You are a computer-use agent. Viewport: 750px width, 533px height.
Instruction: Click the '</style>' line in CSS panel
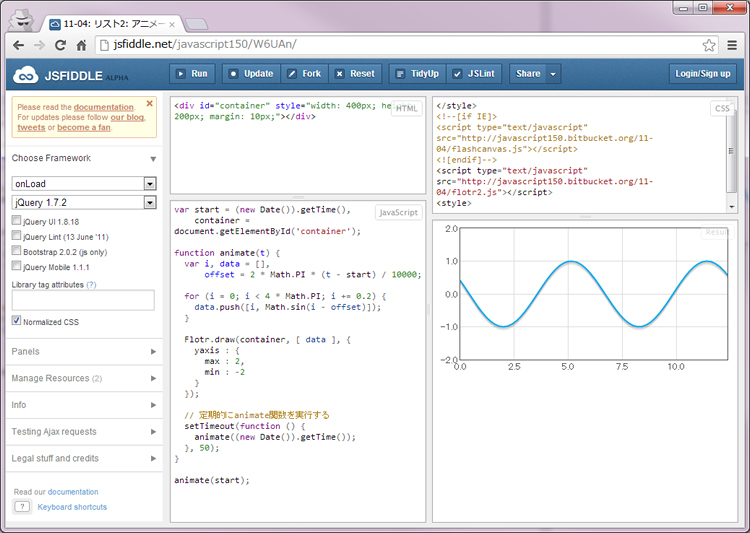click(456, 106)
